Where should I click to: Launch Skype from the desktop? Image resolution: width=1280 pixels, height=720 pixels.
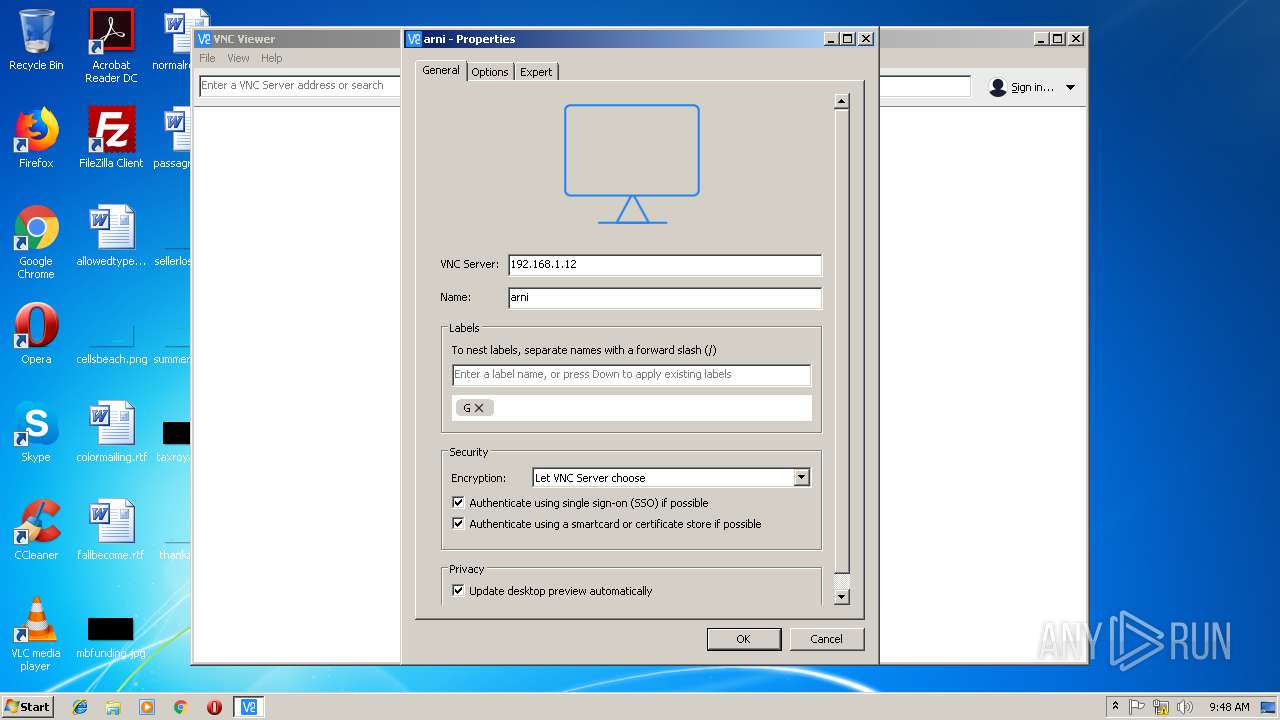click(36, 432)
